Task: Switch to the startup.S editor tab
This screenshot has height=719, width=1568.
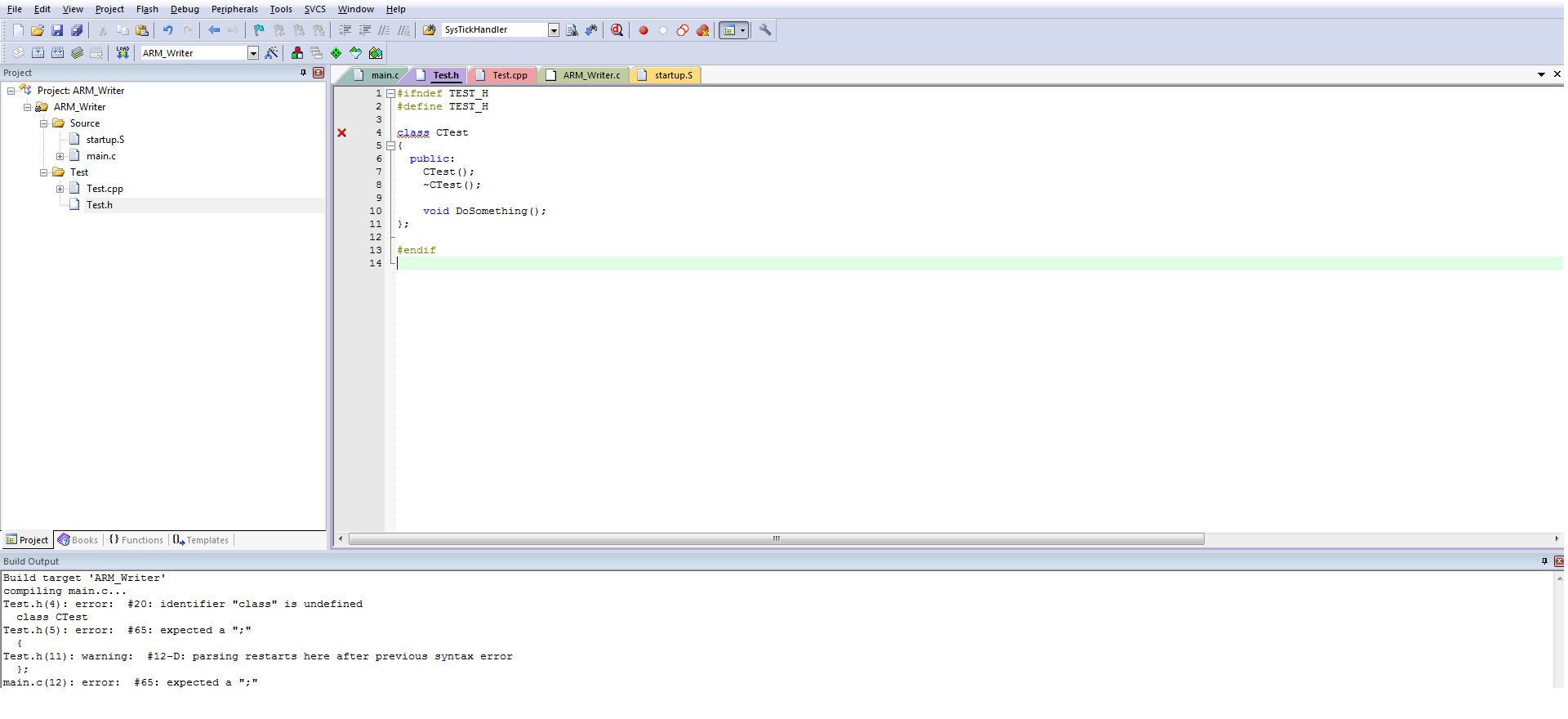Action: [666, 75]
